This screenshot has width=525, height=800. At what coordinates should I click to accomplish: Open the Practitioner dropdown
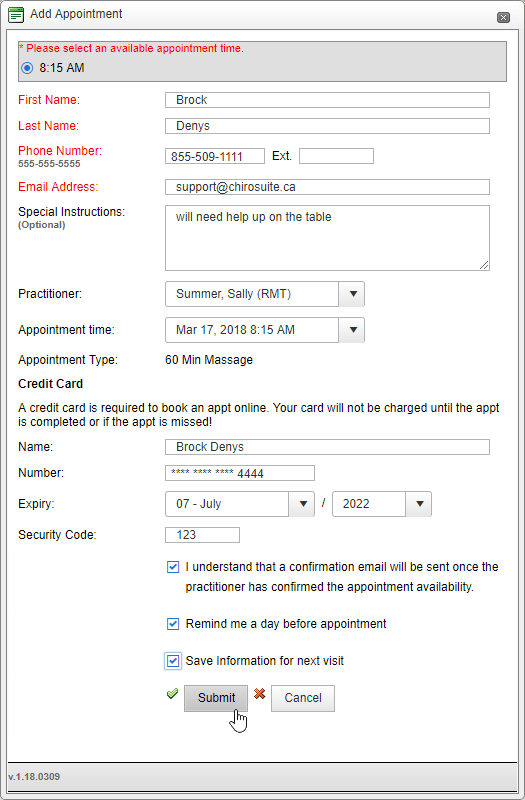265,294
